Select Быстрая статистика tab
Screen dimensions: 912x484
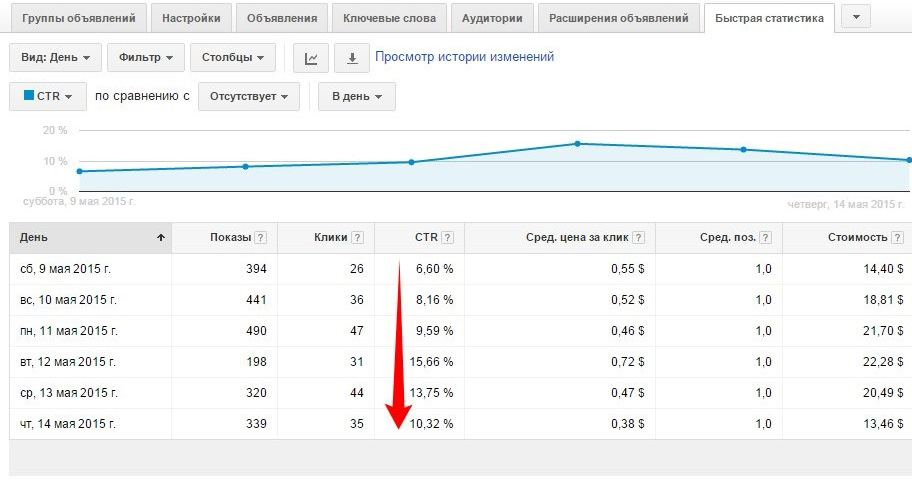coord(770,18)
